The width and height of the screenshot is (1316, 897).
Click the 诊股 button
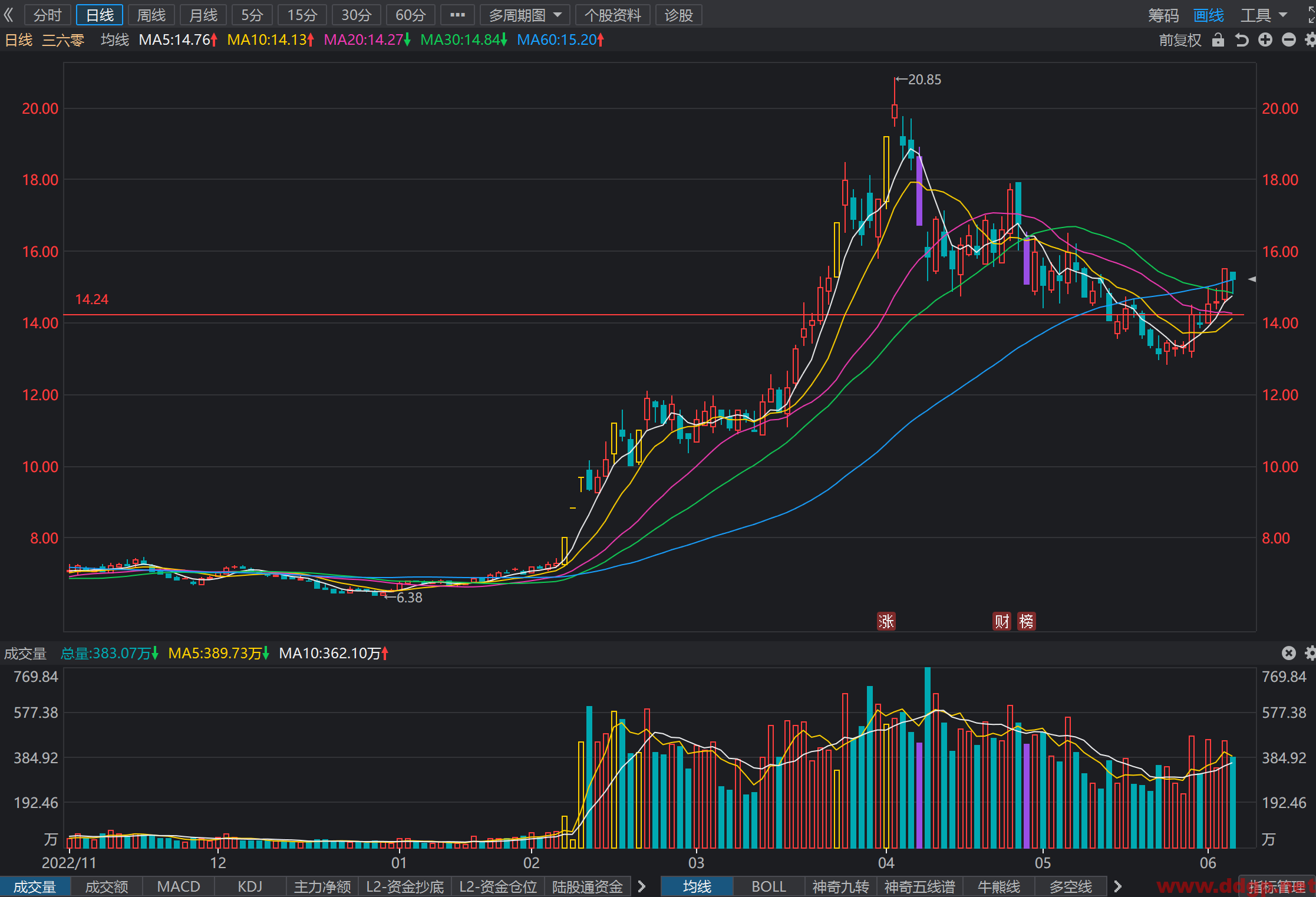tap(678, 15)
